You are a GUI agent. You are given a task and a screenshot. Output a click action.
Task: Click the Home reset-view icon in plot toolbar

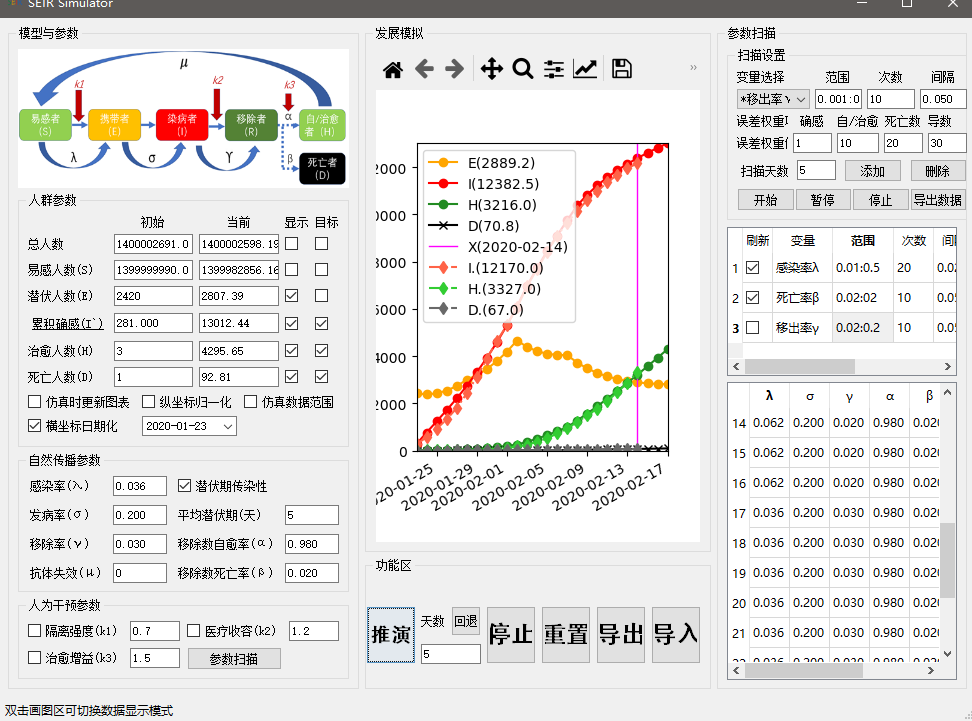393,69
